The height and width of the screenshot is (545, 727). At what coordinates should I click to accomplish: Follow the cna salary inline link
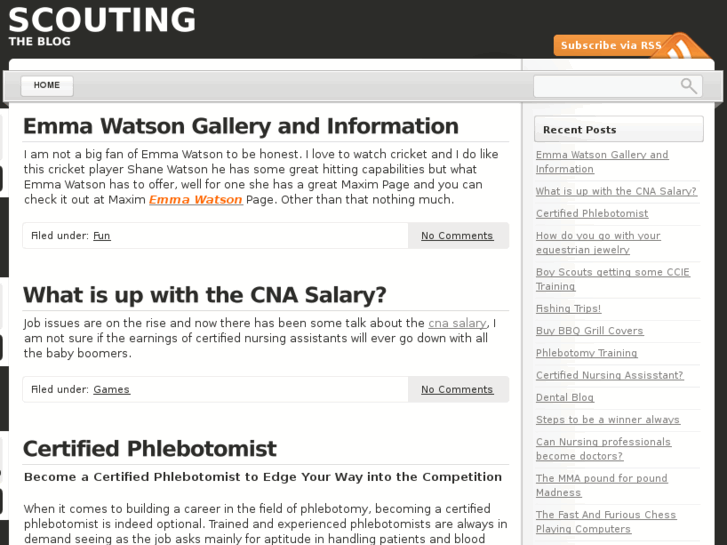457,323
